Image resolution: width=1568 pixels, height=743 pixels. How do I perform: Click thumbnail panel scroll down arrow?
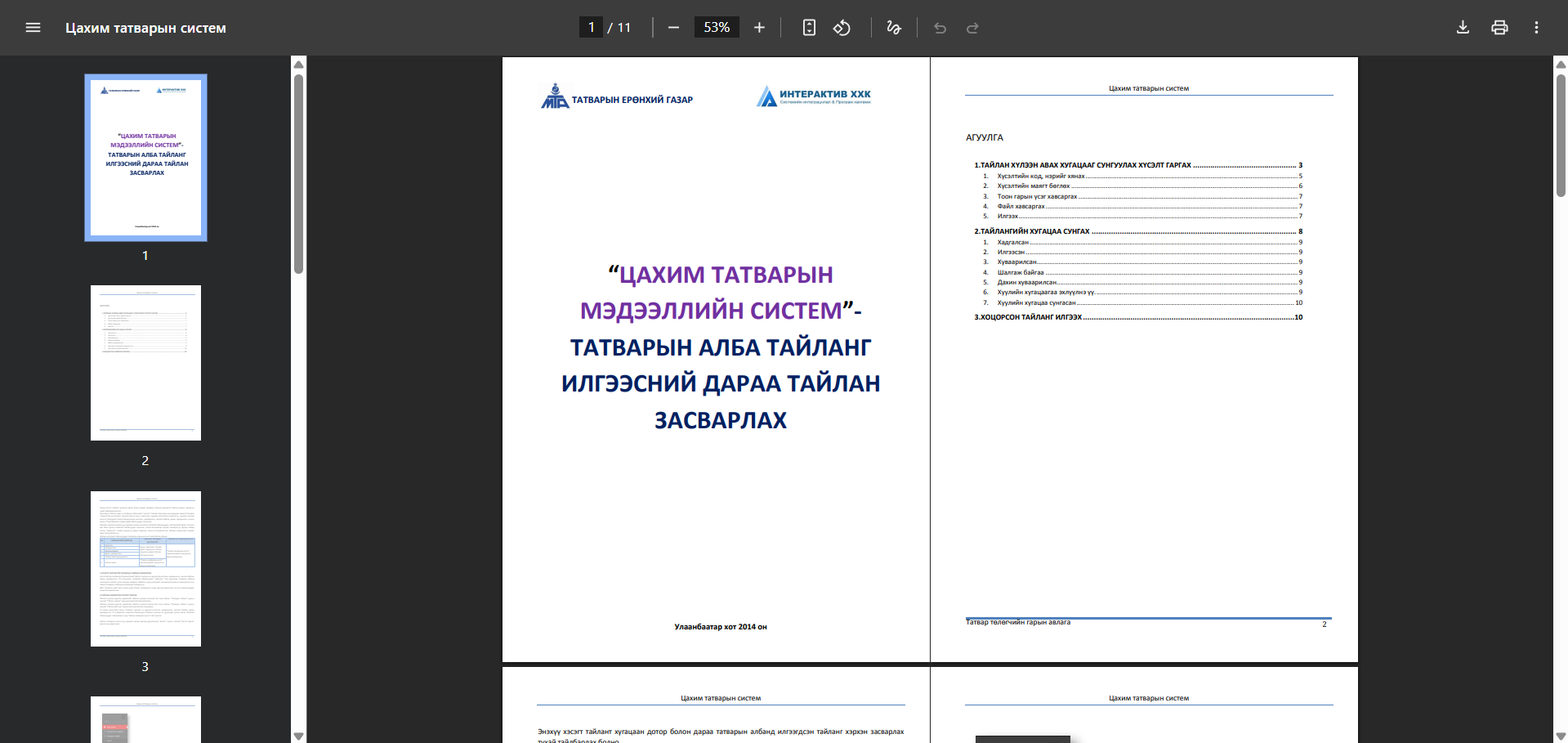299,736
